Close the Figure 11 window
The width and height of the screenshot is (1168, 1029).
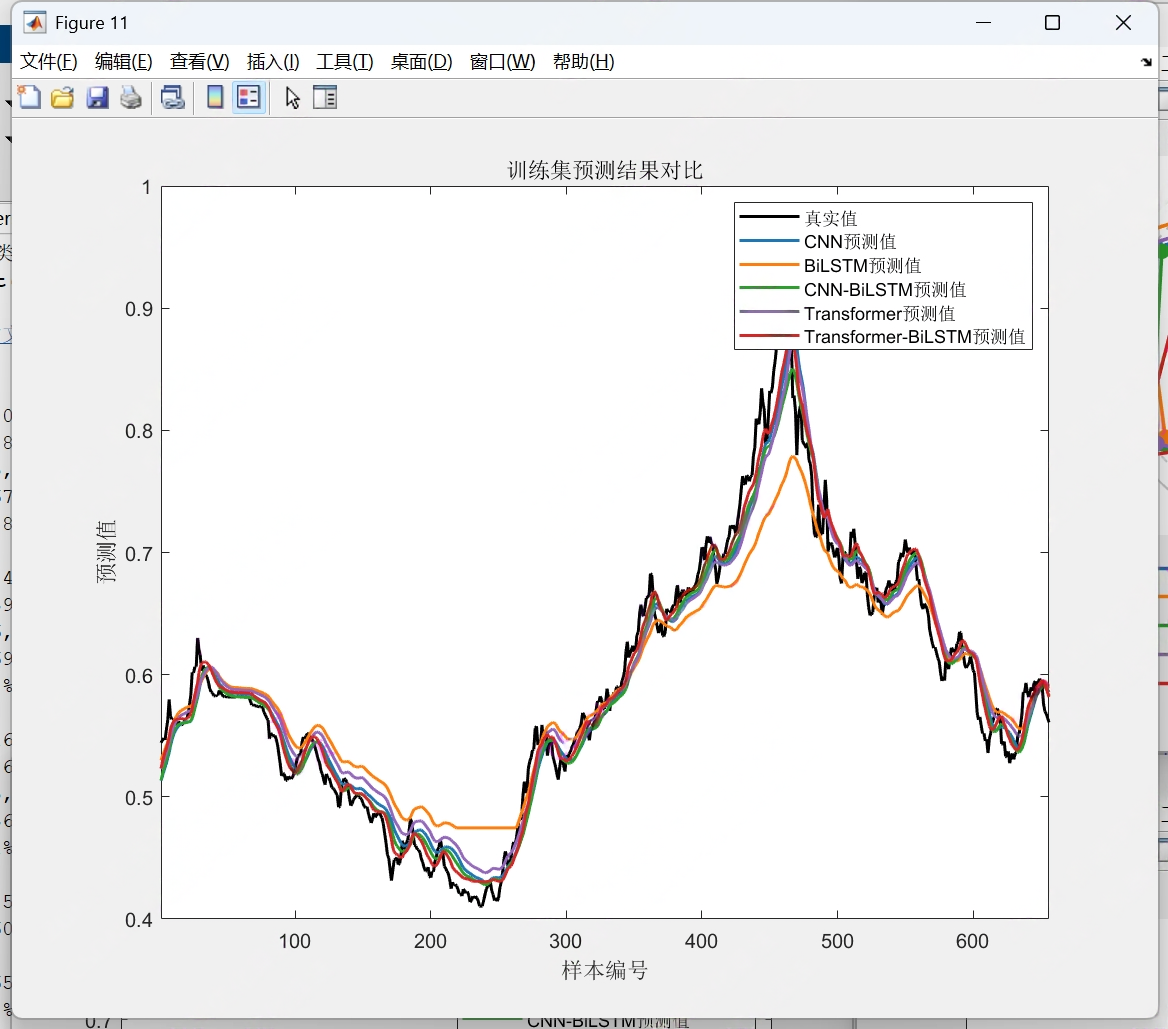[1123, 23]
